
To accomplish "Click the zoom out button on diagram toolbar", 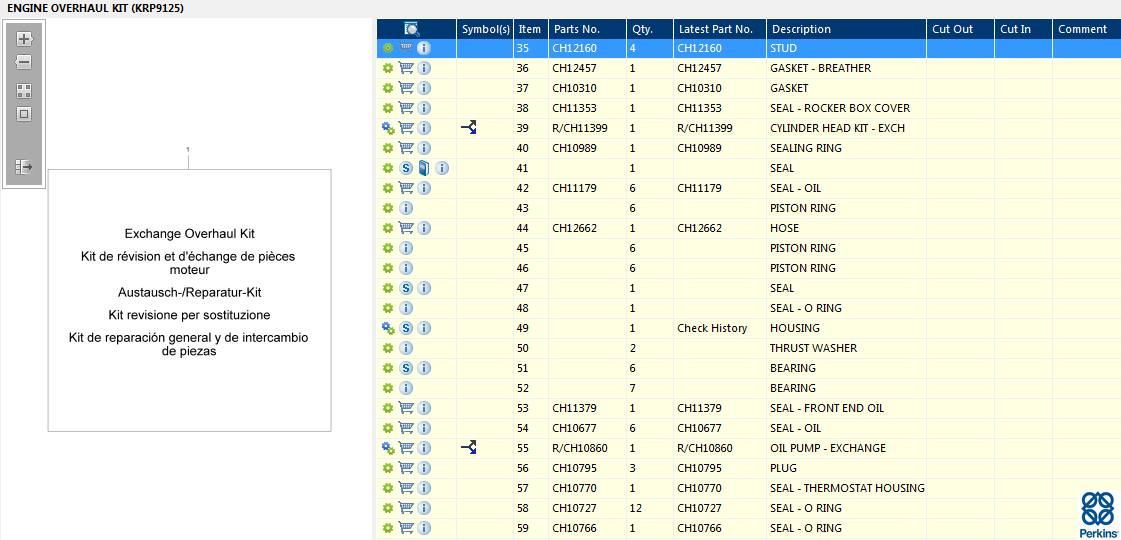I will click(x=24, y=62).
